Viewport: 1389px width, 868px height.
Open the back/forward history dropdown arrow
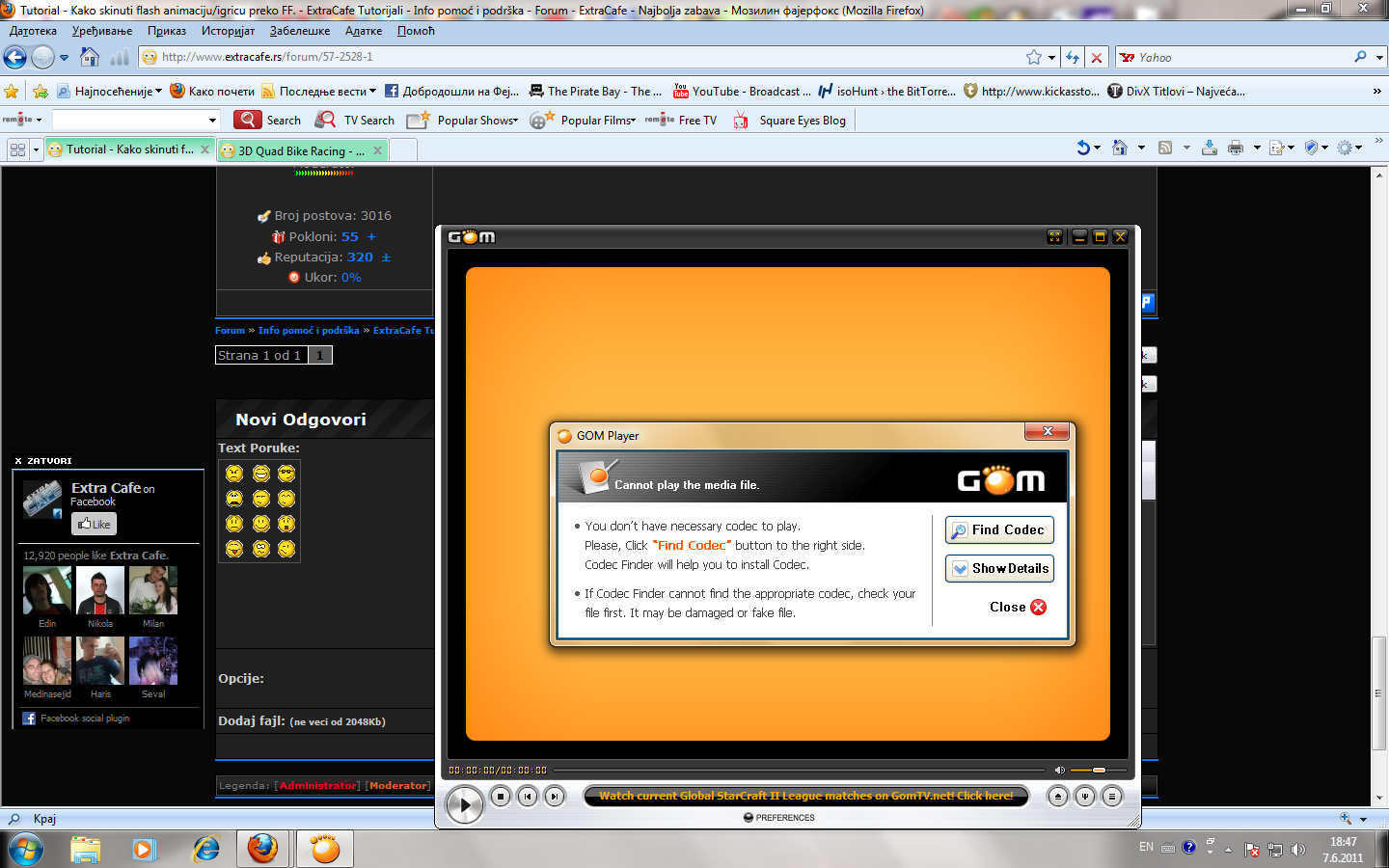click(65, 58)
